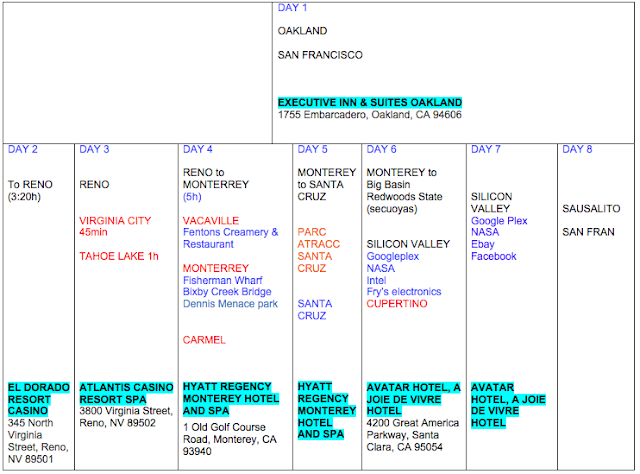
Task: Click SAN FRAN in Day 8
Action: [588, 232]
